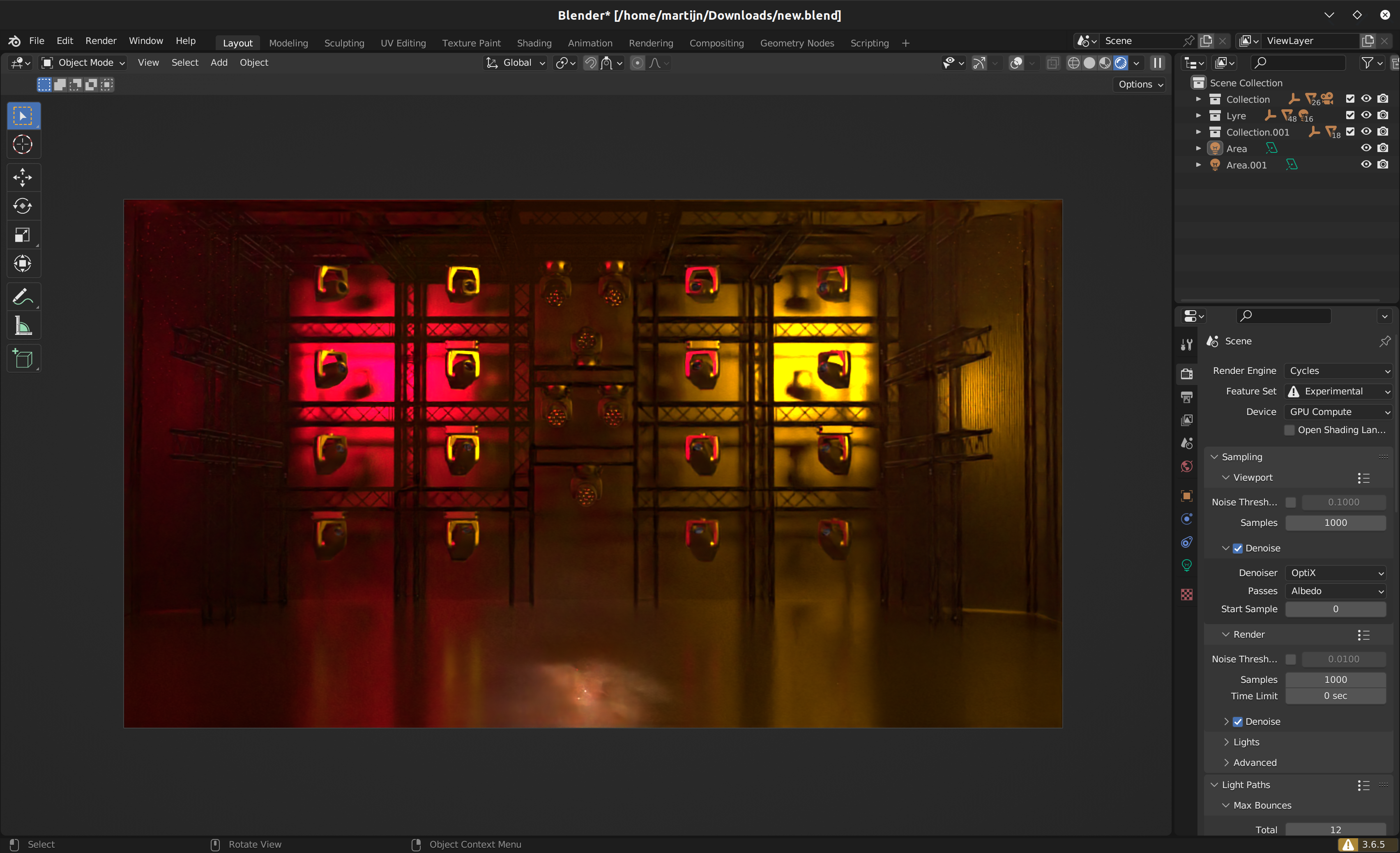Enable viewport Noise Threshold checkbox
Screen dimensions: 1400x853
pyautogui.click(x=1291, y=503)
